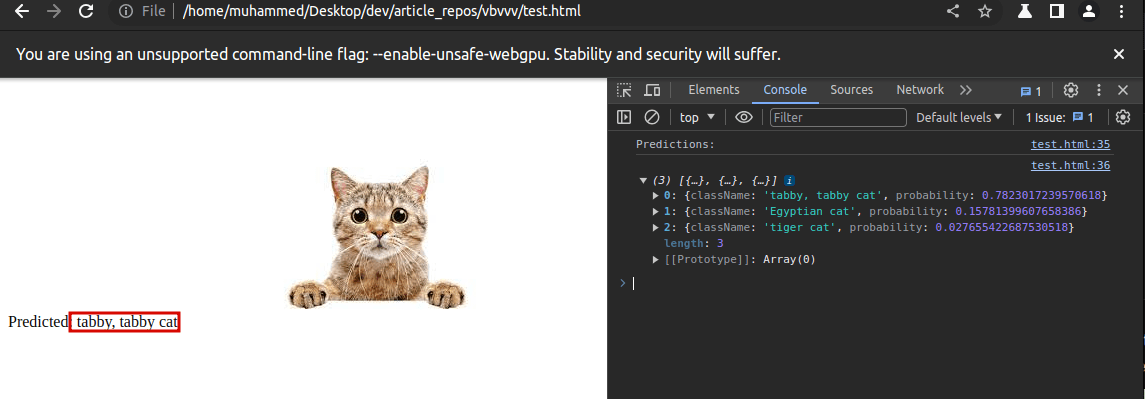This screenshot has height=399, width=1145.
Task: Open the test.html:36 source link
Action: tap(1070, 166)
